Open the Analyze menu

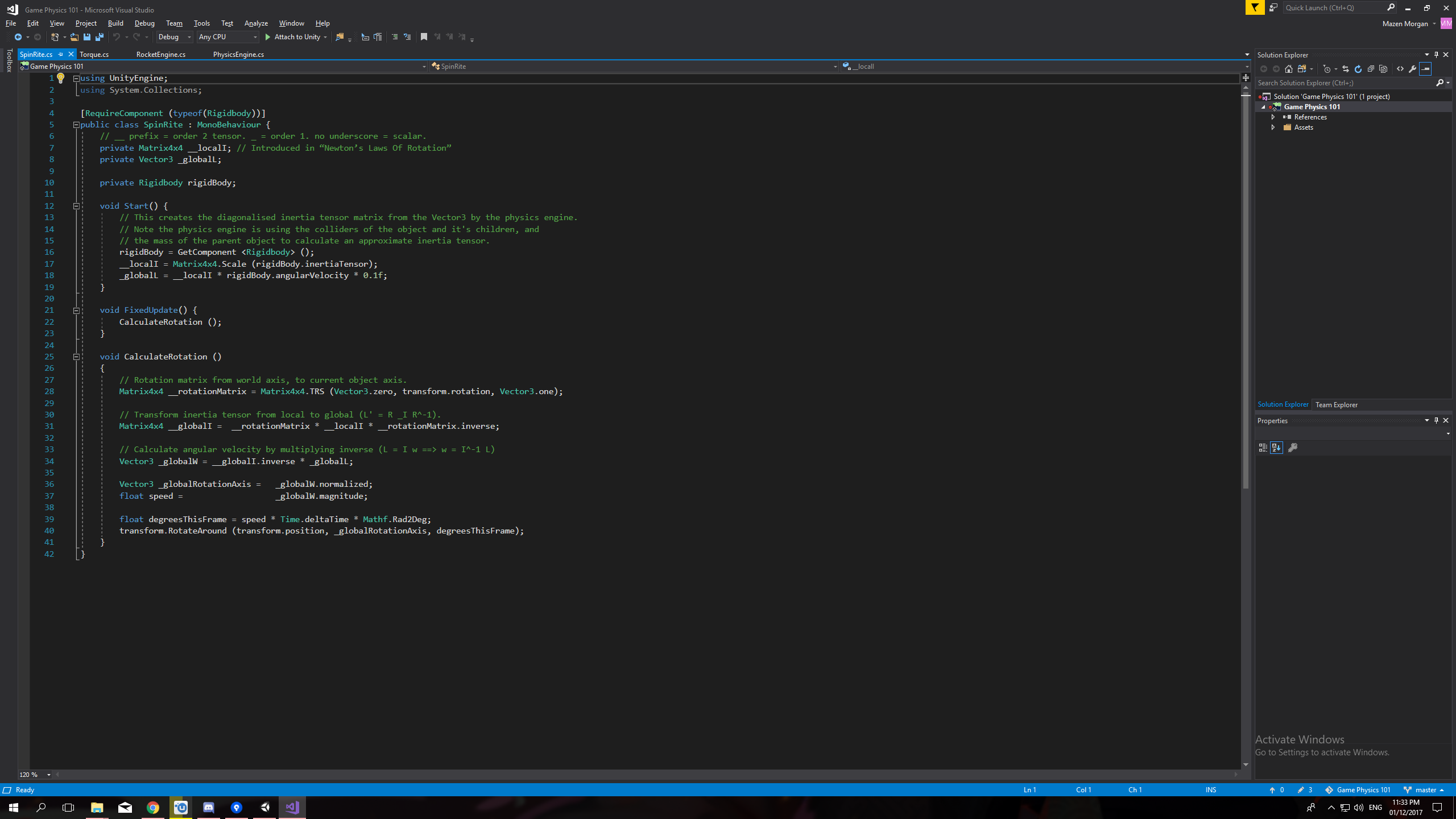256,23
